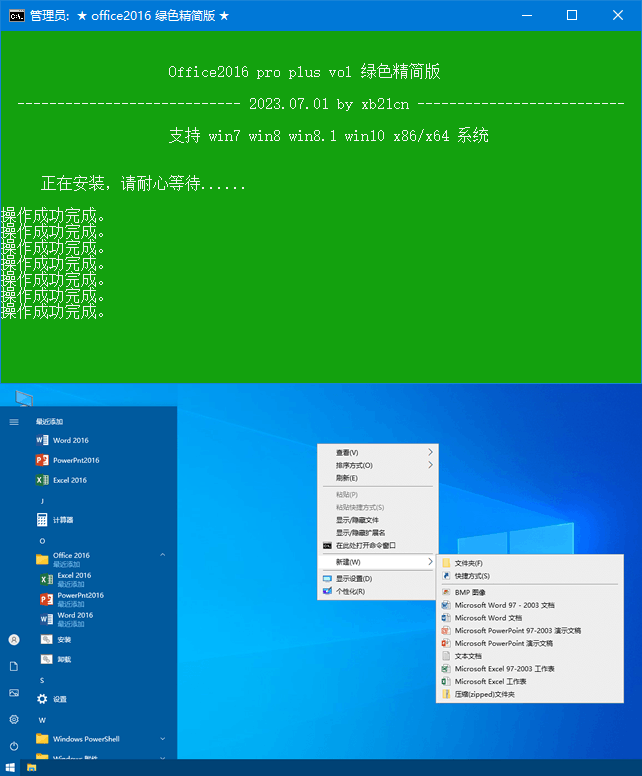Launch Excel 2016 inside Office 2016 folder
Viewport: 642px width, 776px height.
pos(66,579)
